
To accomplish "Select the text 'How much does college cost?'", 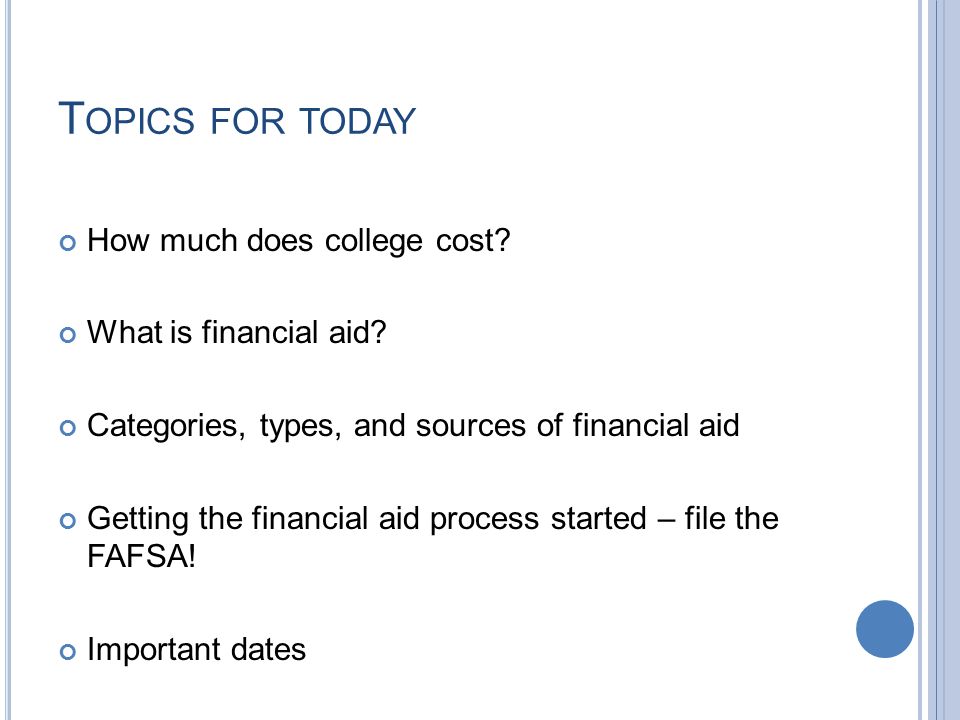I will [x=298, y=241].
